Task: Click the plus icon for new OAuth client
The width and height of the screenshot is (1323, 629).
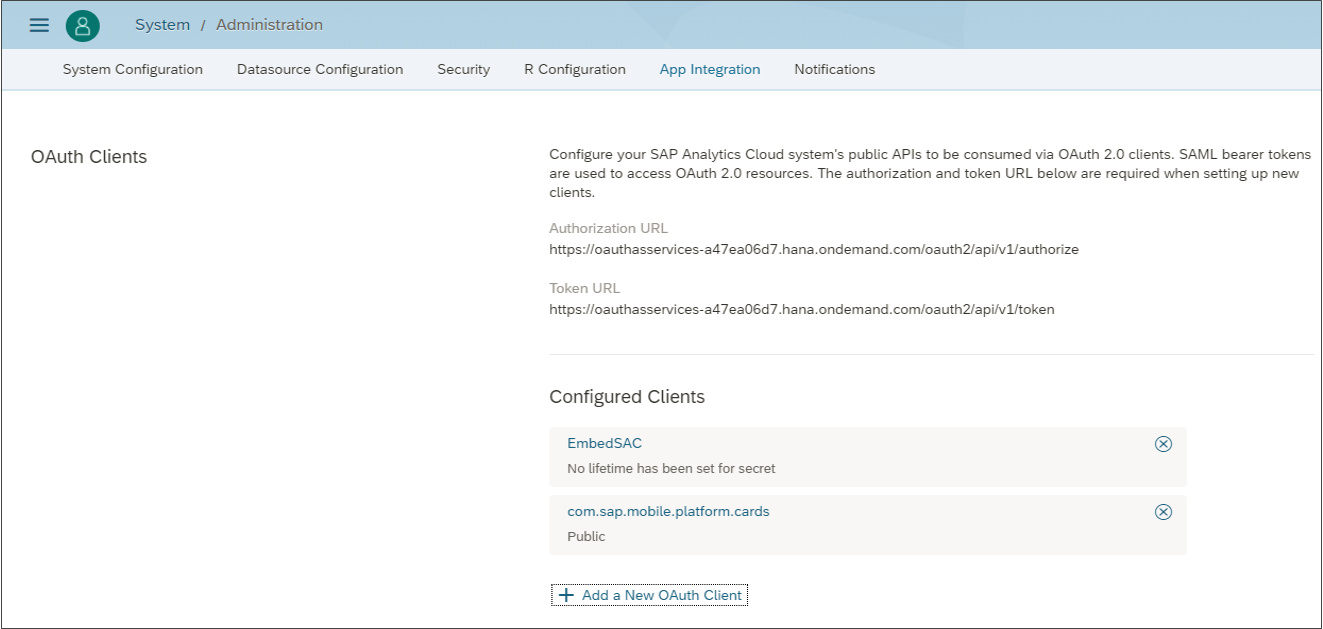Action: click(x=566, y=595)
